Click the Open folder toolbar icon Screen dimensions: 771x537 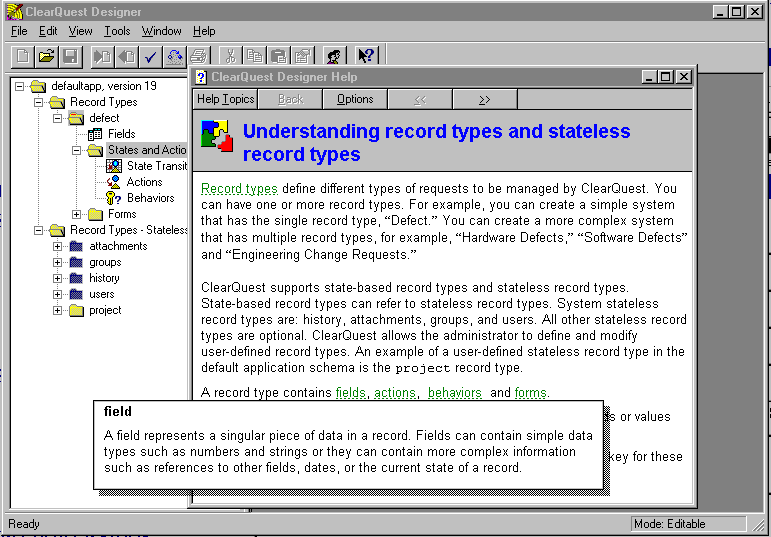(x=46, y=57)
